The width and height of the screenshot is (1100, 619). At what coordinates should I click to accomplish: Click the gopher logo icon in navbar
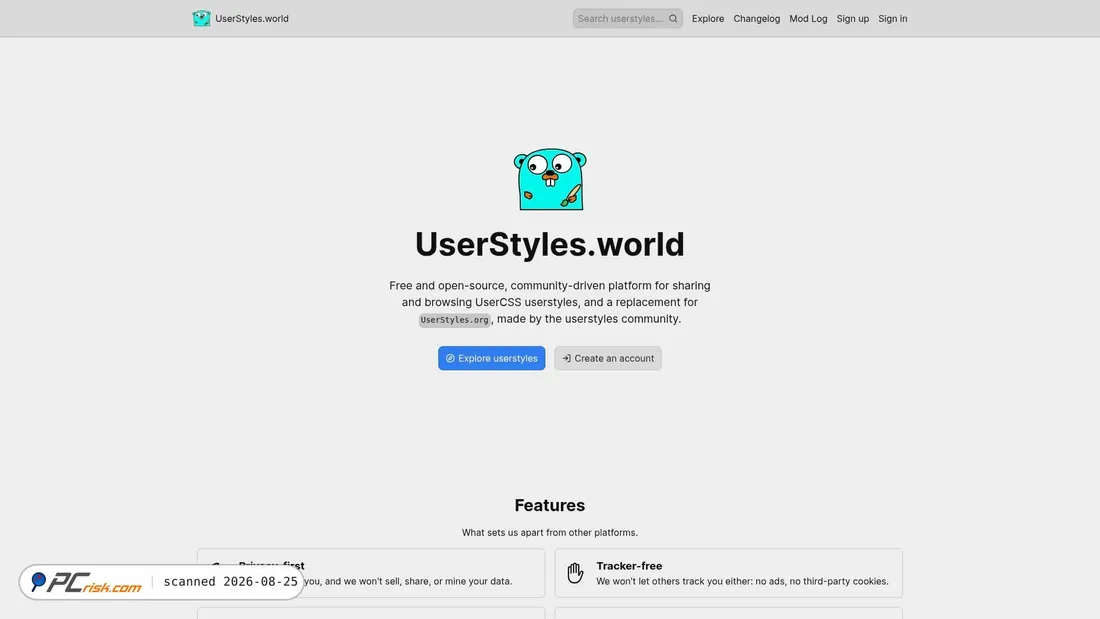tap(201, 18)
